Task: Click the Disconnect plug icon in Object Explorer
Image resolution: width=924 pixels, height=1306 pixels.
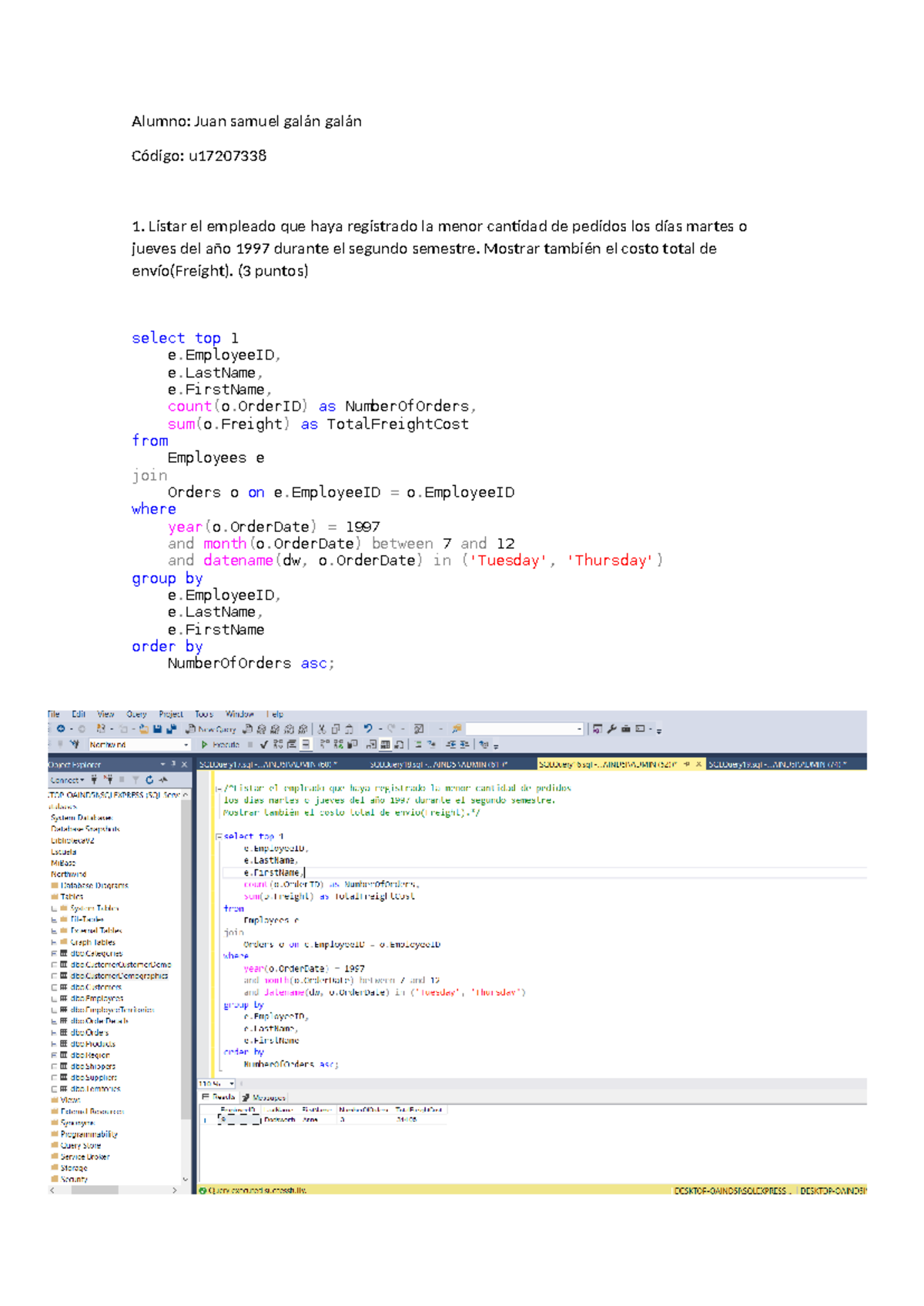Action: tap(108, 780)
